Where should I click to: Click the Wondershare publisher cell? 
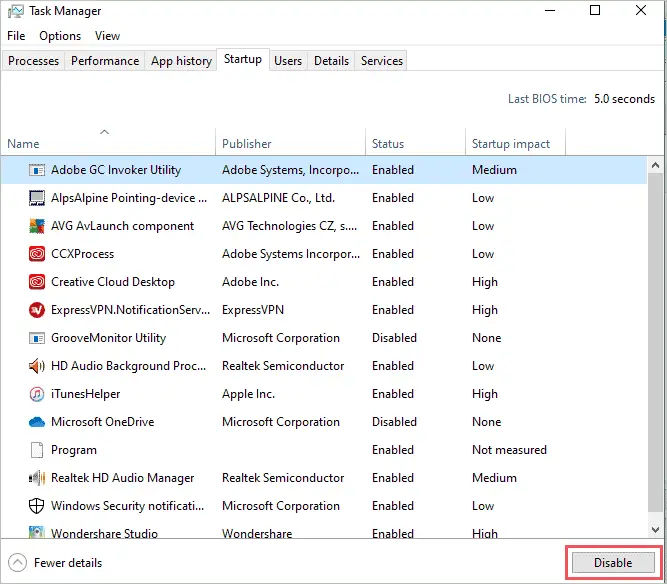point(257,533)
